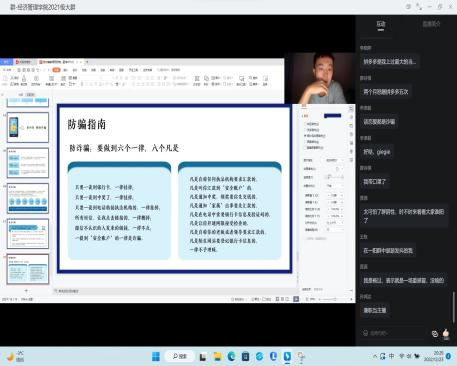Click the Format Painter icon
Image resolution: width=457 pixels, height=366 pixels.
coord(24,80)
